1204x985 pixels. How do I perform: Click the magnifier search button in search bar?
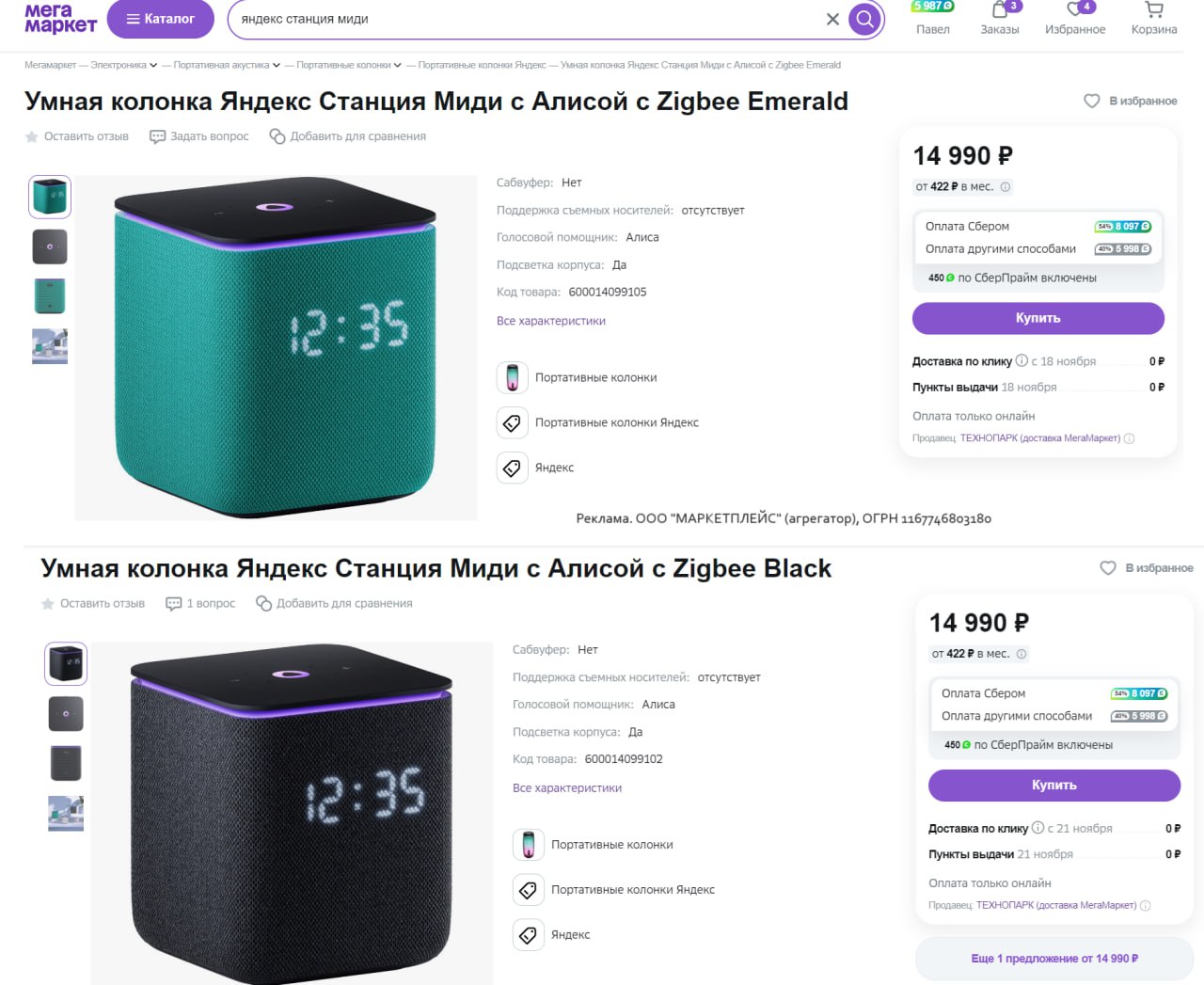coord(864,19)
